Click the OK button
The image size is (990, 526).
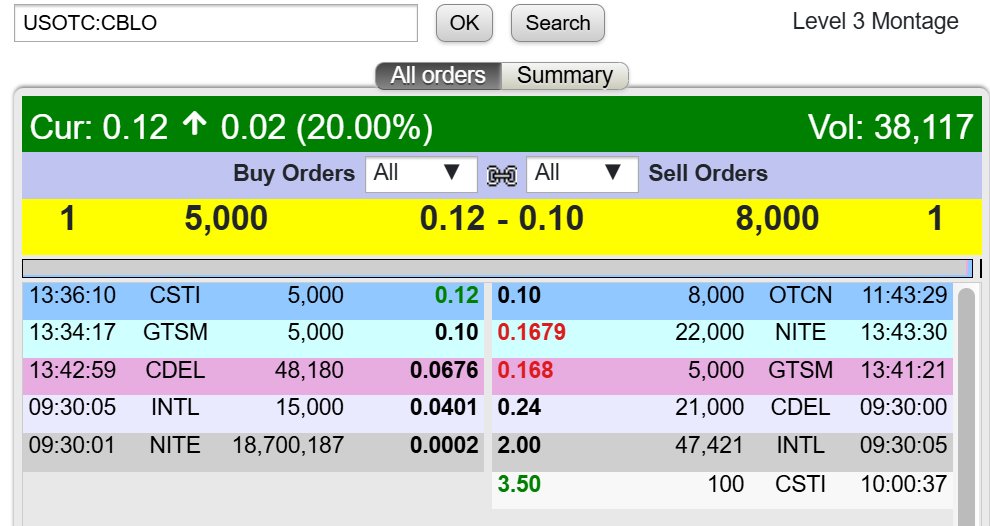coord(464,23)
